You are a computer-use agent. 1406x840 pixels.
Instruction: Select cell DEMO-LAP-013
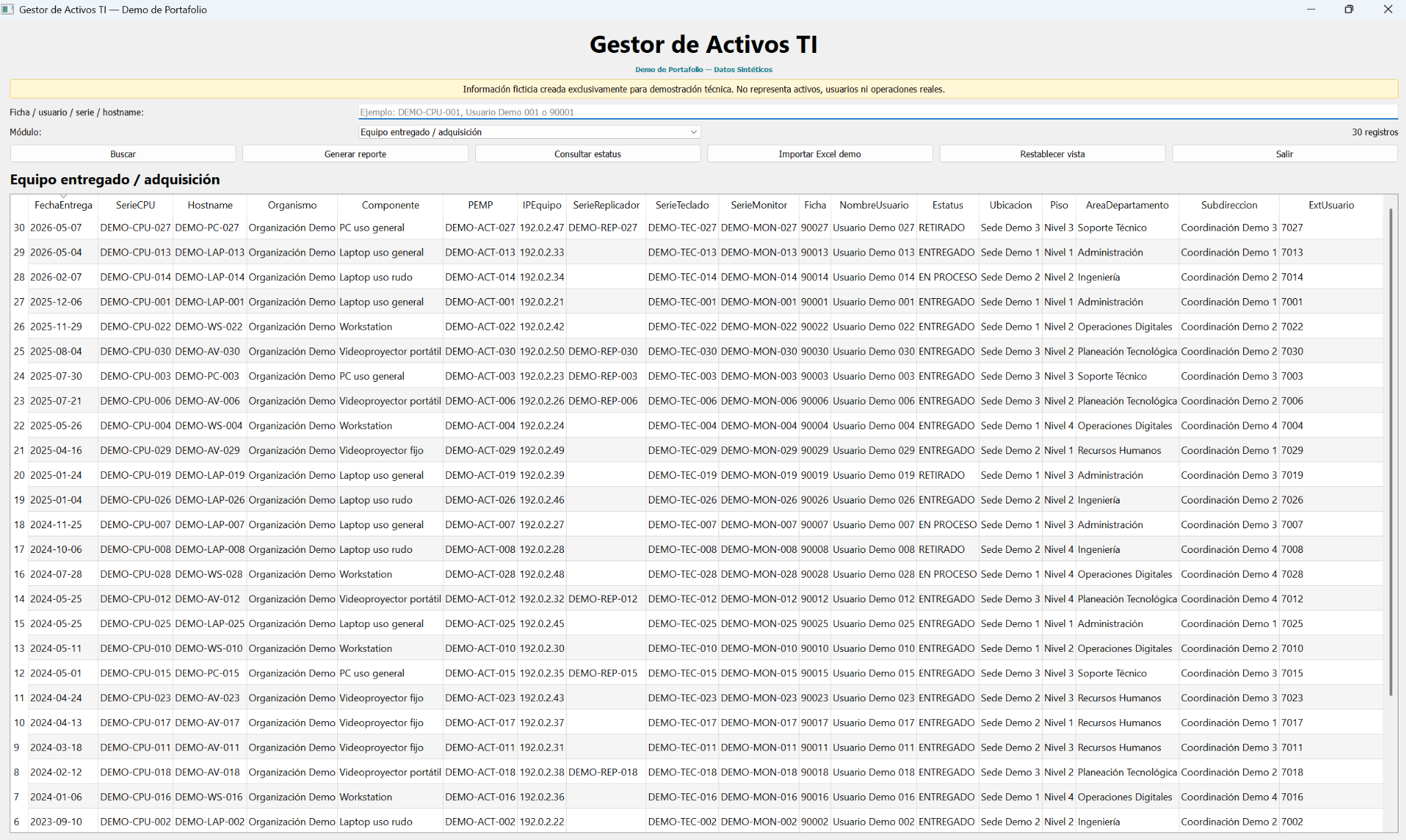point(209,252)
